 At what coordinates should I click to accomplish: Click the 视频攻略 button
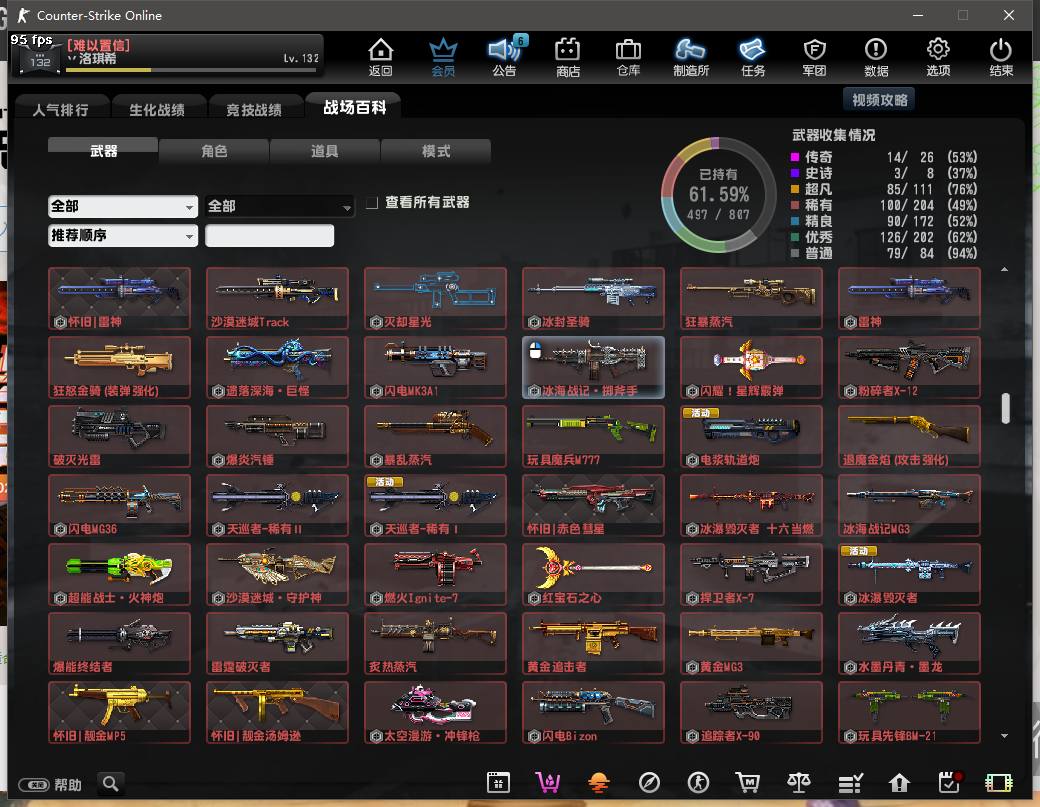[879, 99]
